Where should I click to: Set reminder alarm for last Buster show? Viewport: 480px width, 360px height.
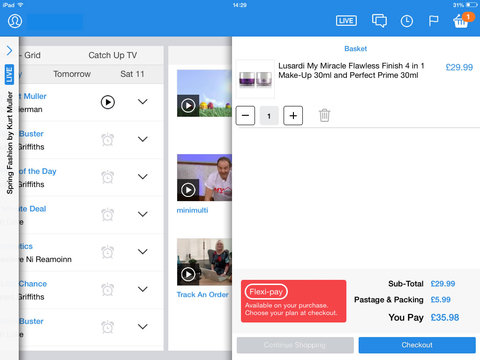[x=108, y=327]
